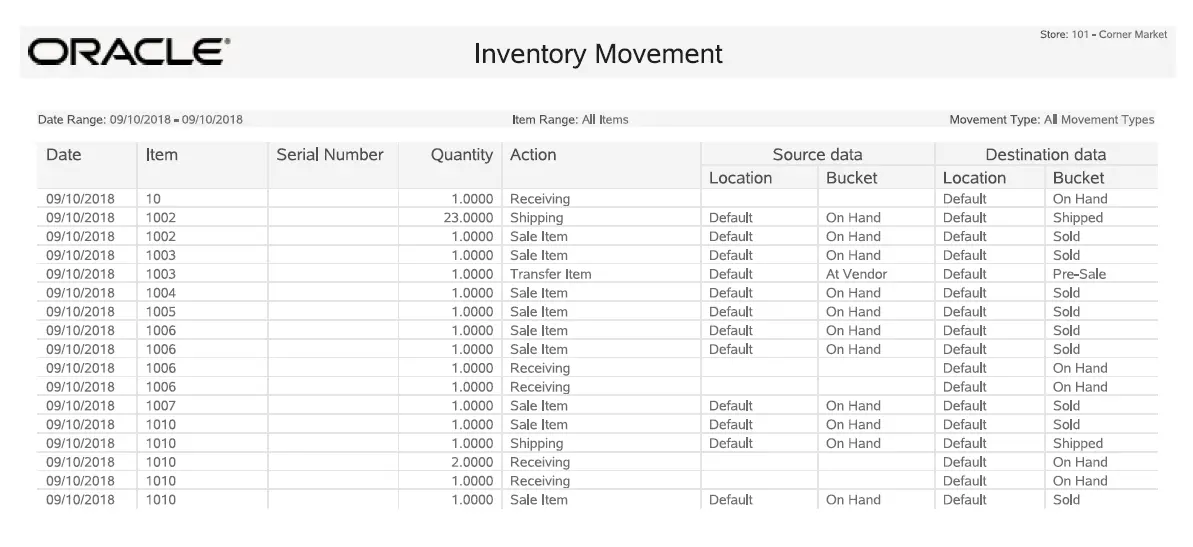Click the Pre-Sale destination bucket cell
Viewport: 1193px width, 547px height.
1079,274
